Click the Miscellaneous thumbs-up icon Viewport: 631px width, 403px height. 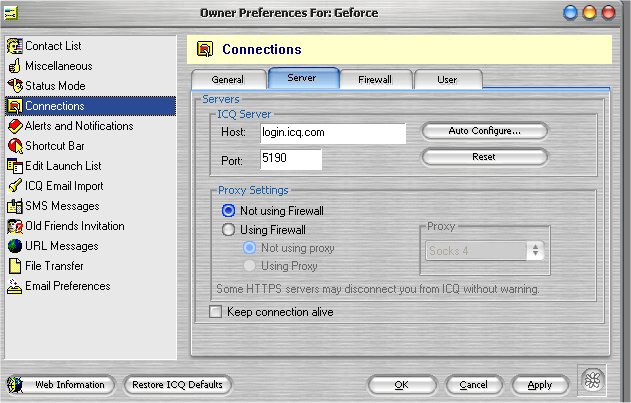[14, 66]
